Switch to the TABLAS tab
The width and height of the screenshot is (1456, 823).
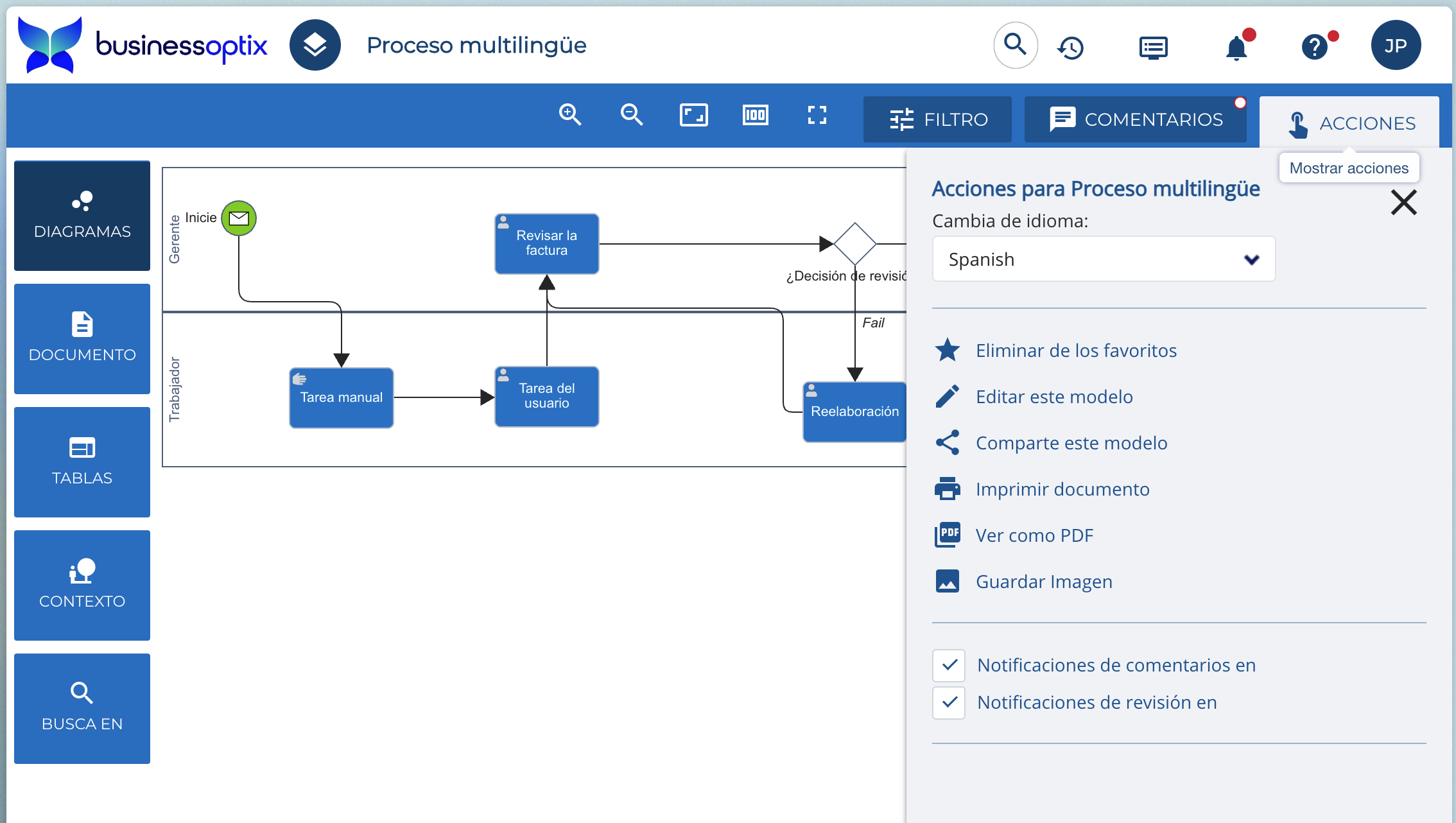[82, 462]
